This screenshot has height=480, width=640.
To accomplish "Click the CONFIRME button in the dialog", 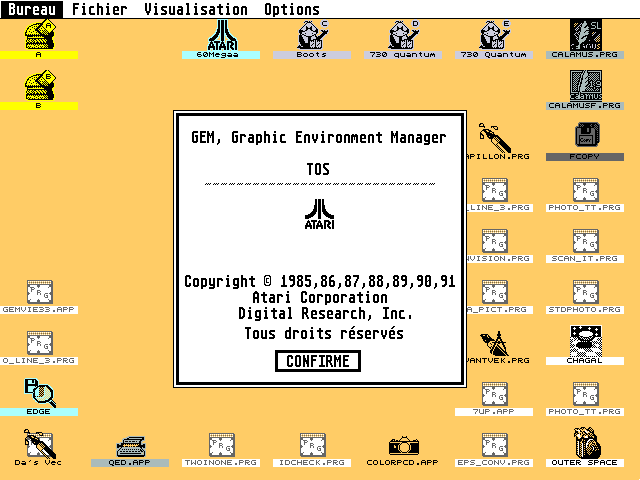I will pos(318,361).
